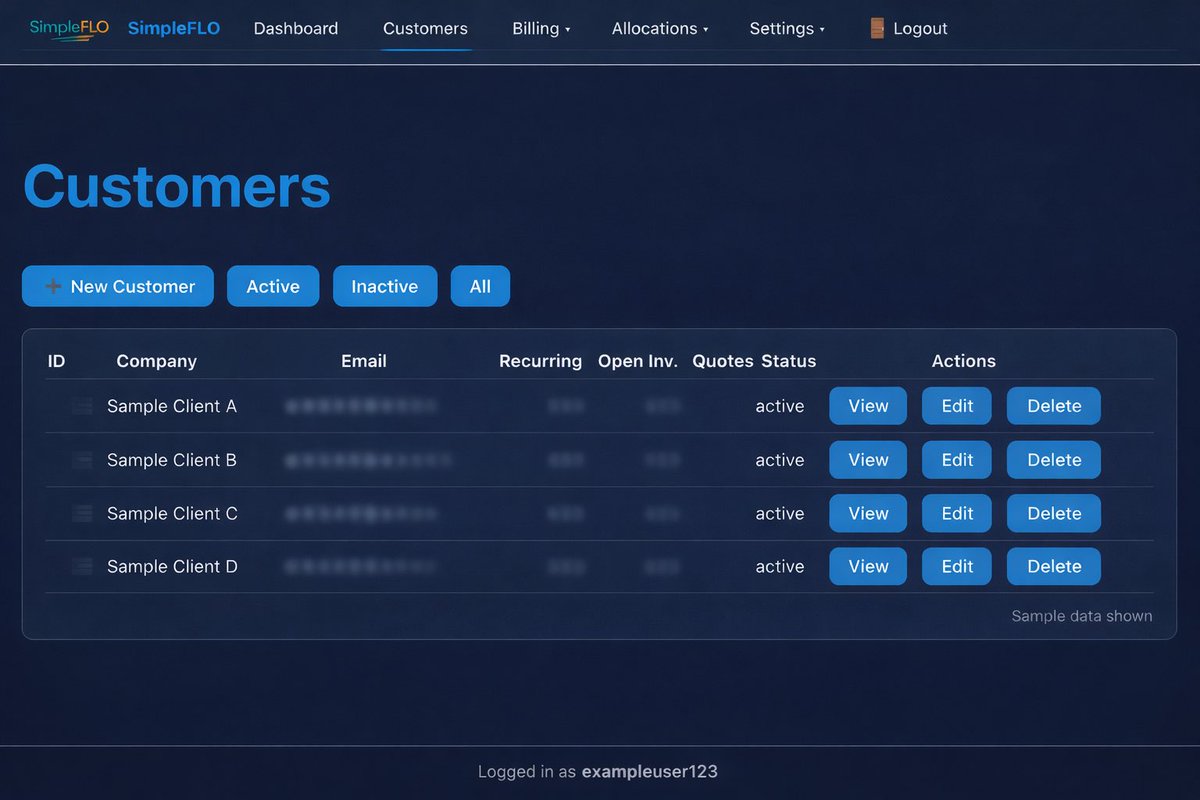Viewport: 1200px width, 800px height.
Task: Click the "Sample Client A" company name
Action: click(172, 406)
